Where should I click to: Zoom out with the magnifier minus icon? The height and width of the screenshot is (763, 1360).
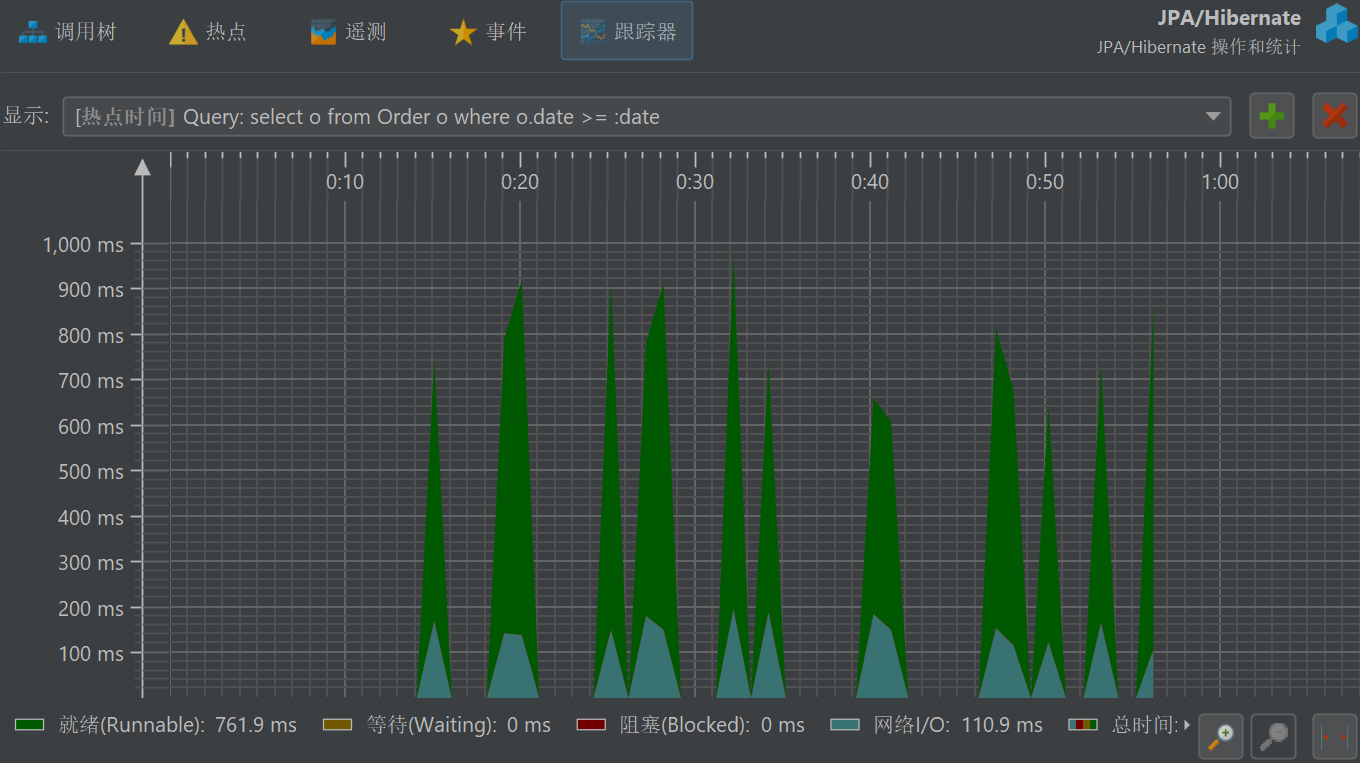pyautogui.click(x=1274, y=736)
